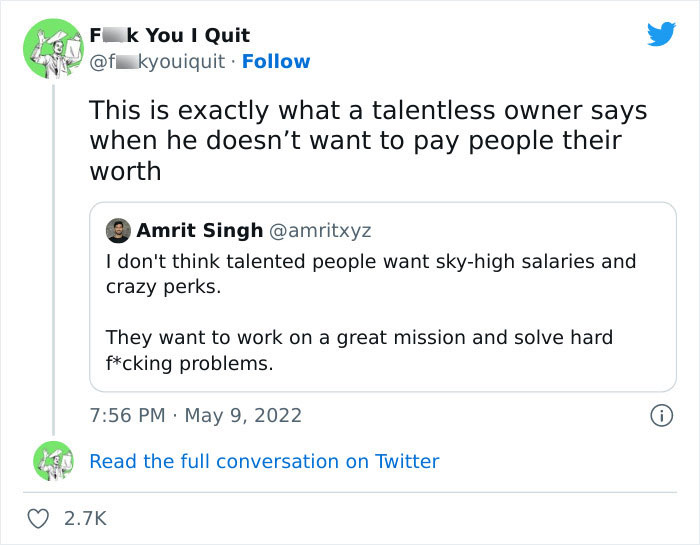Click avatar beside Read the full conversation
Screen dimensions: 700x545
click(54, 461)
